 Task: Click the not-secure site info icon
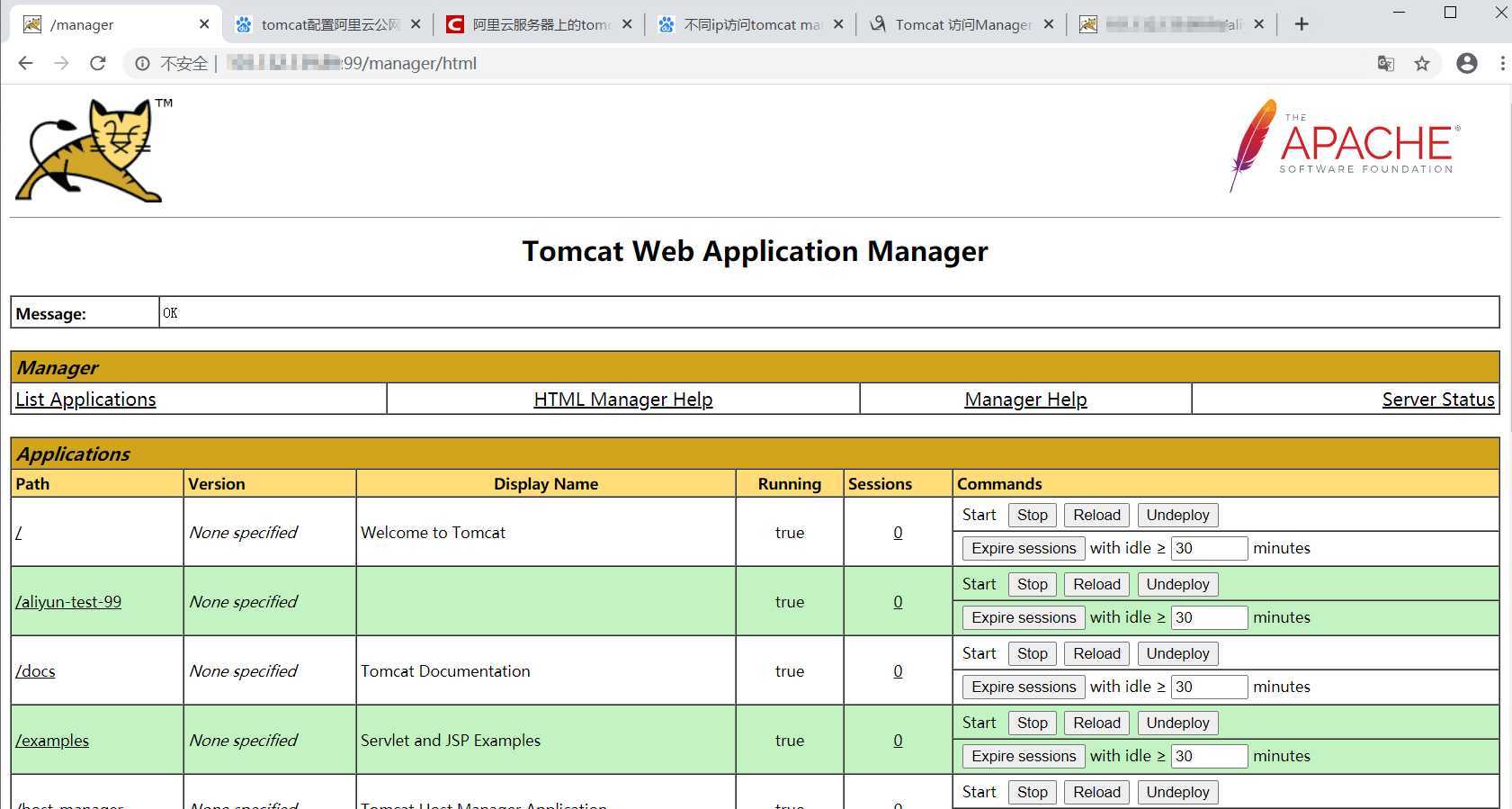142,64
